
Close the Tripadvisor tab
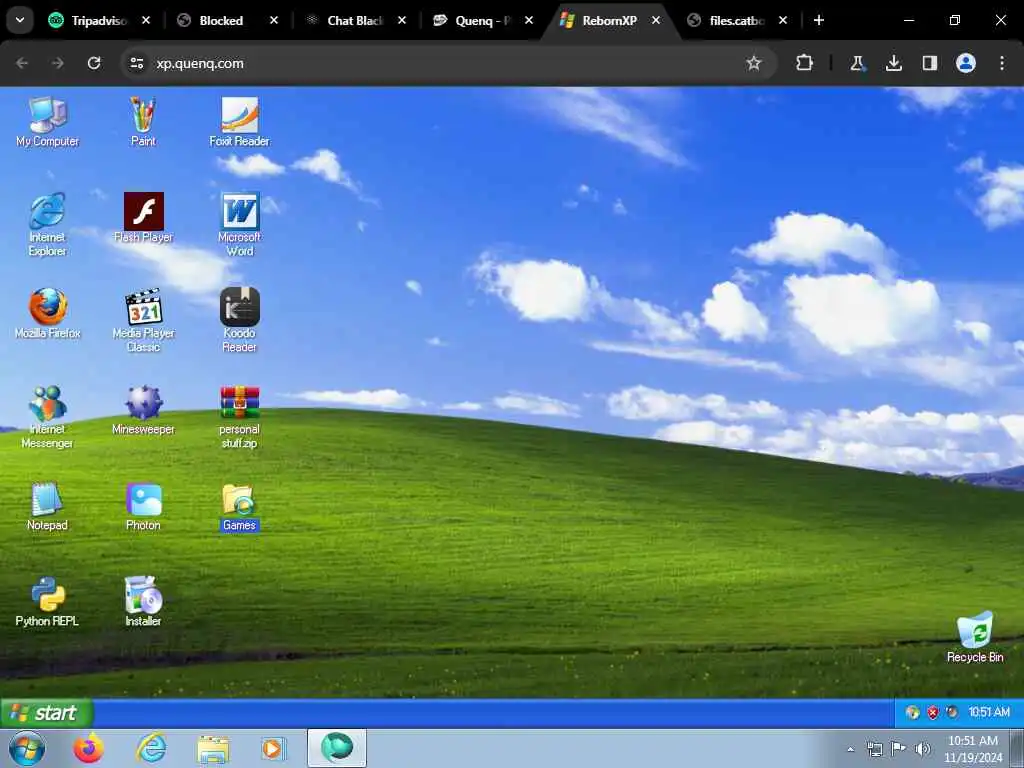click(146, 20)
